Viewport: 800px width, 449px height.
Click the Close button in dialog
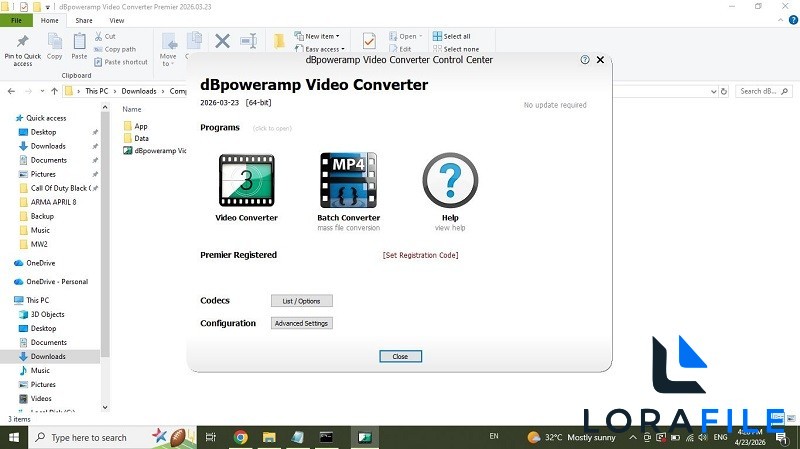pyautogui.click(x=401, y=356)
